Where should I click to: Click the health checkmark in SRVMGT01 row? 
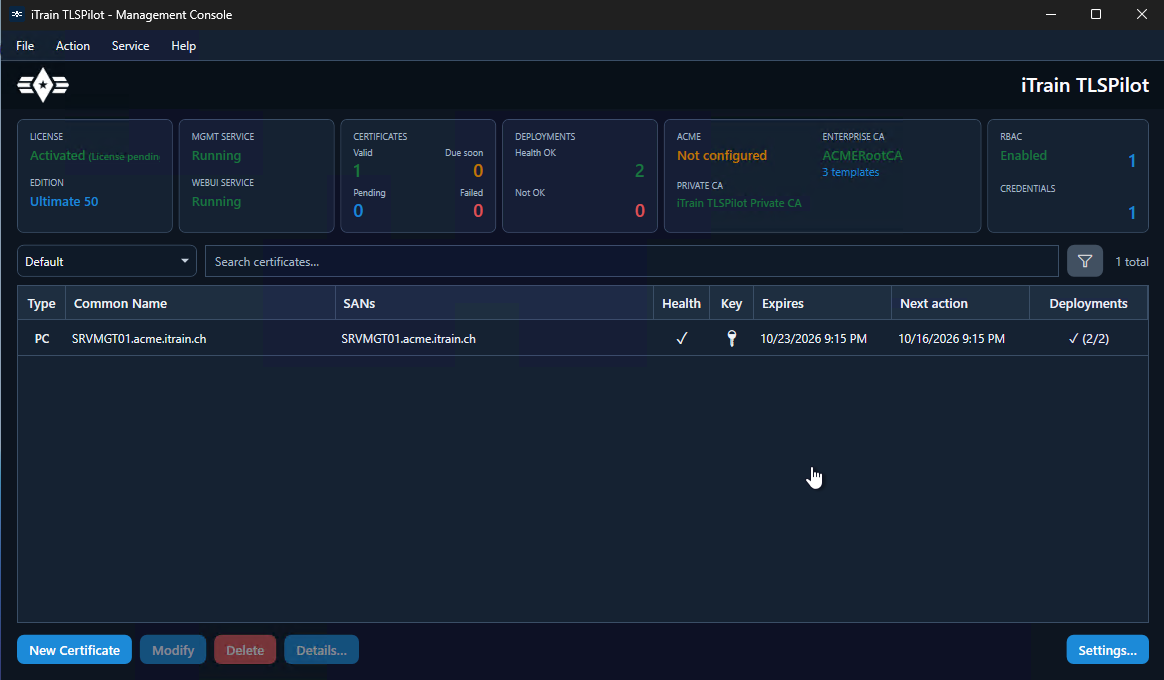pos(681,339)
